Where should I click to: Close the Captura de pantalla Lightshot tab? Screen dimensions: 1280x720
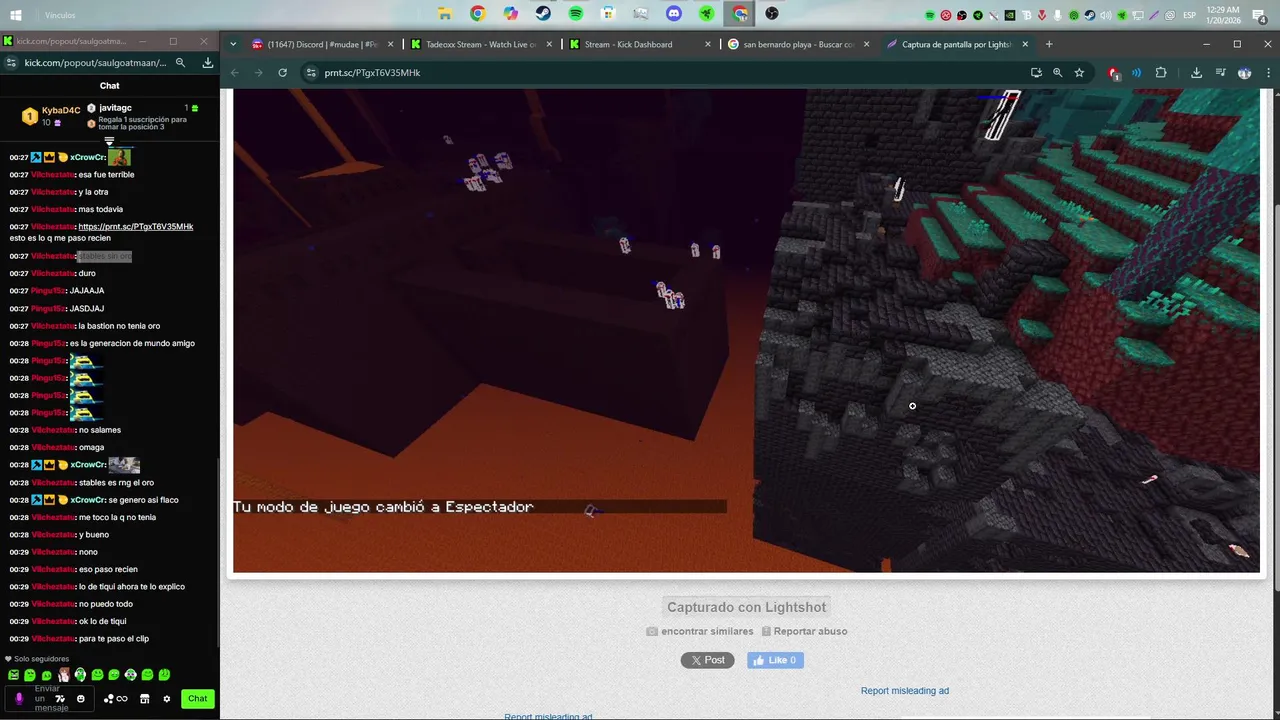[1025, 44]
